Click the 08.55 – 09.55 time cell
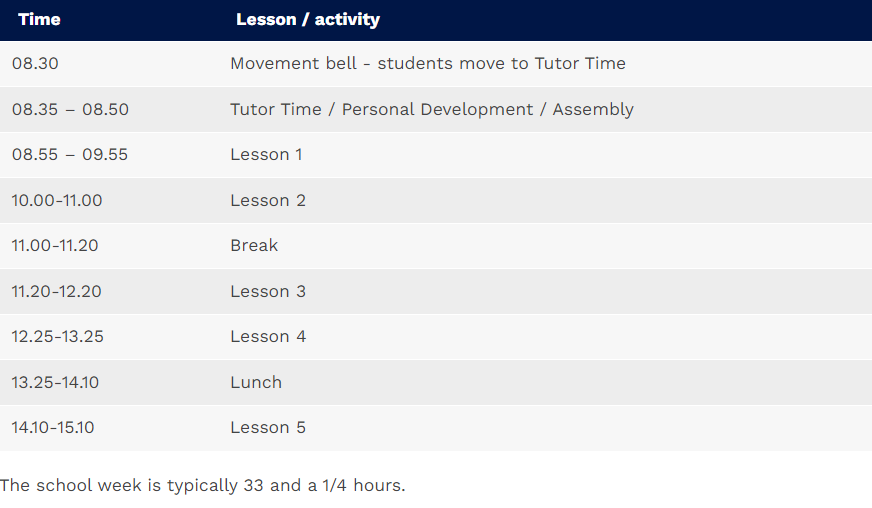This screenshot has height=508, width=872. tap(70, 154)
